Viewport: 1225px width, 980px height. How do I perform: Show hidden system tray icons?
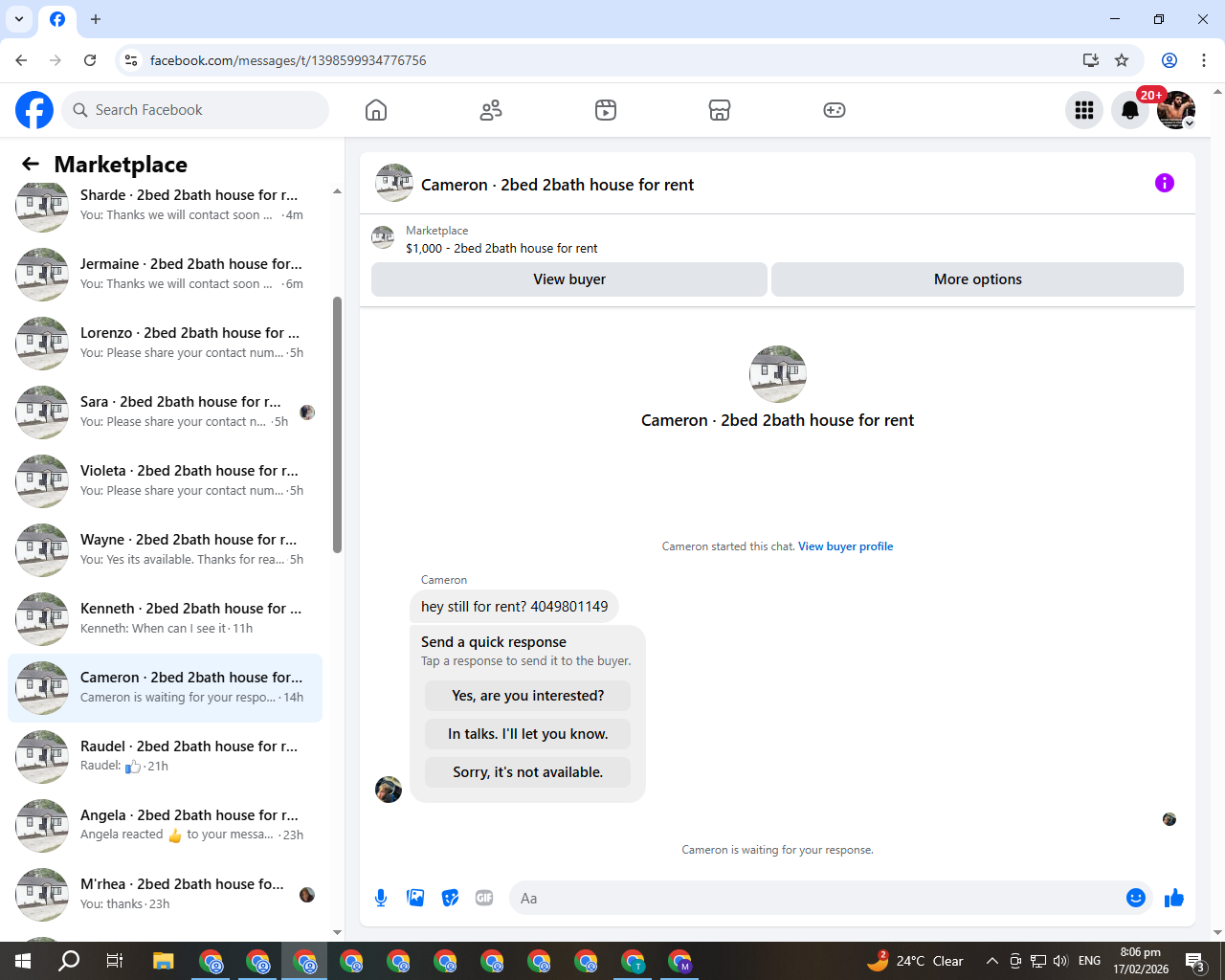click(992, 961)
